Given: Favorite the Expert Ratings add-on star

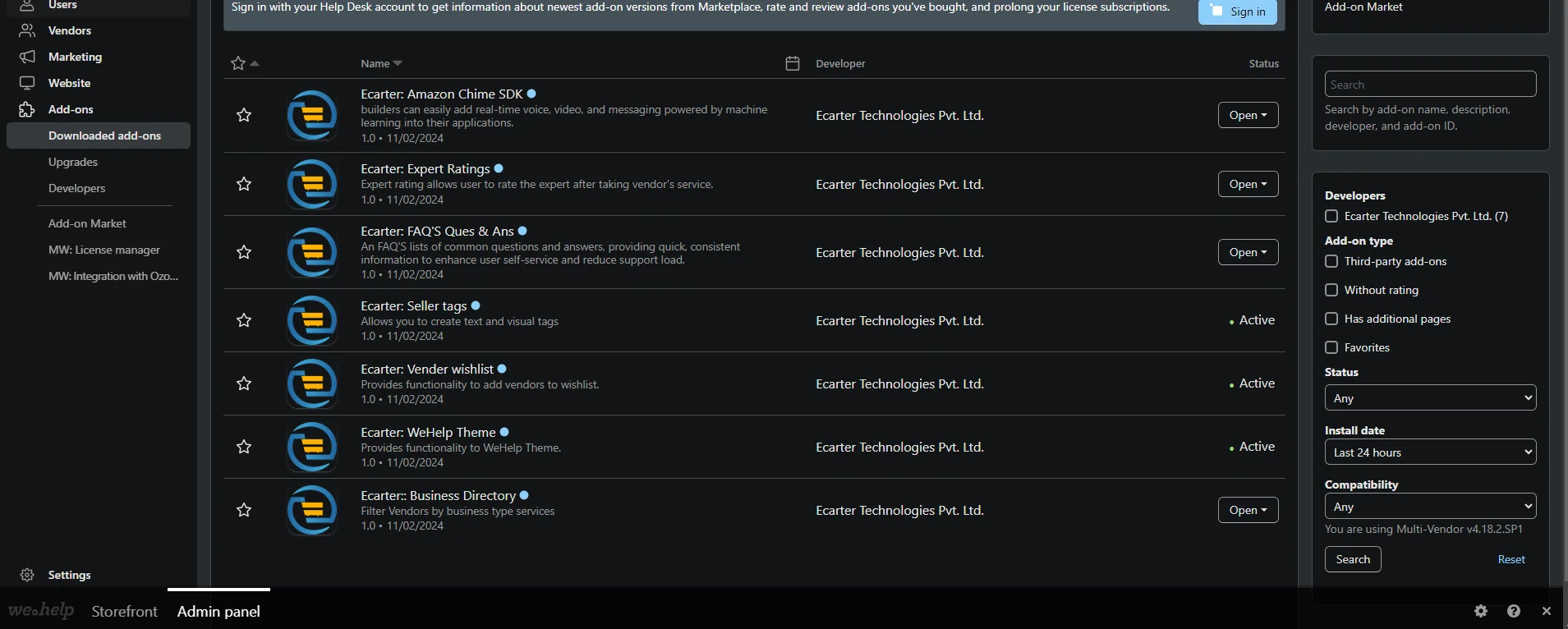Looking at the screenshot, I should coord(244,184).
